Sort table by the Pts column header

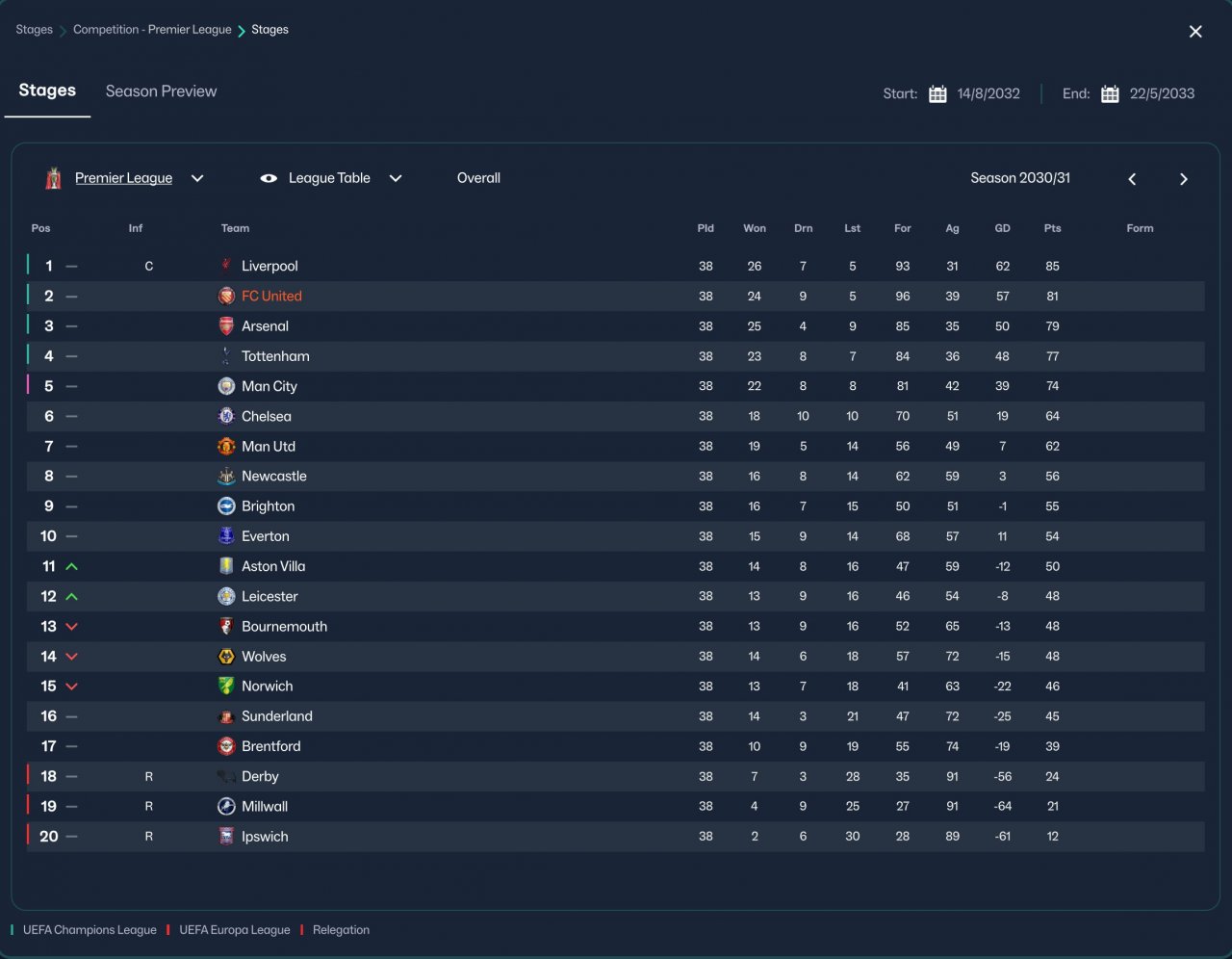tap(1052, 228)
